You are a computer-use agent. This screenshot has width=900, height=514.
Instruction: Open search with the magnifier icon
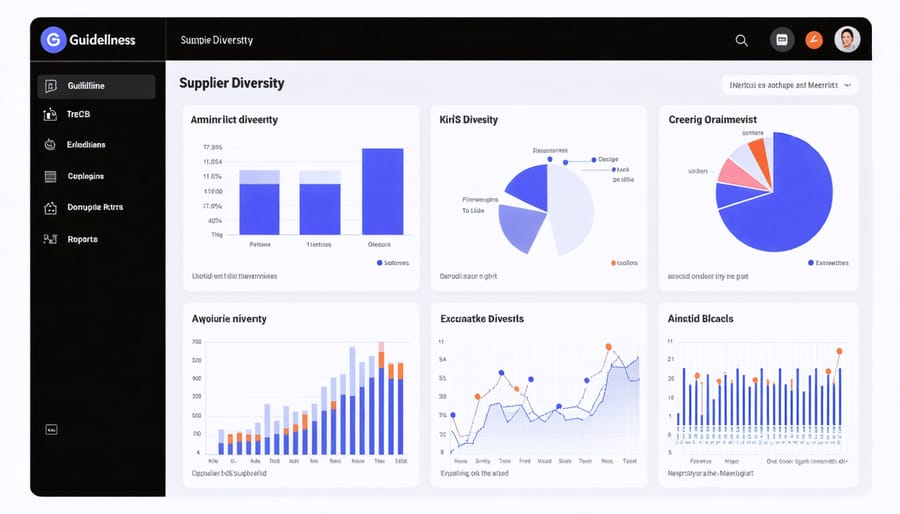point(741,40)
